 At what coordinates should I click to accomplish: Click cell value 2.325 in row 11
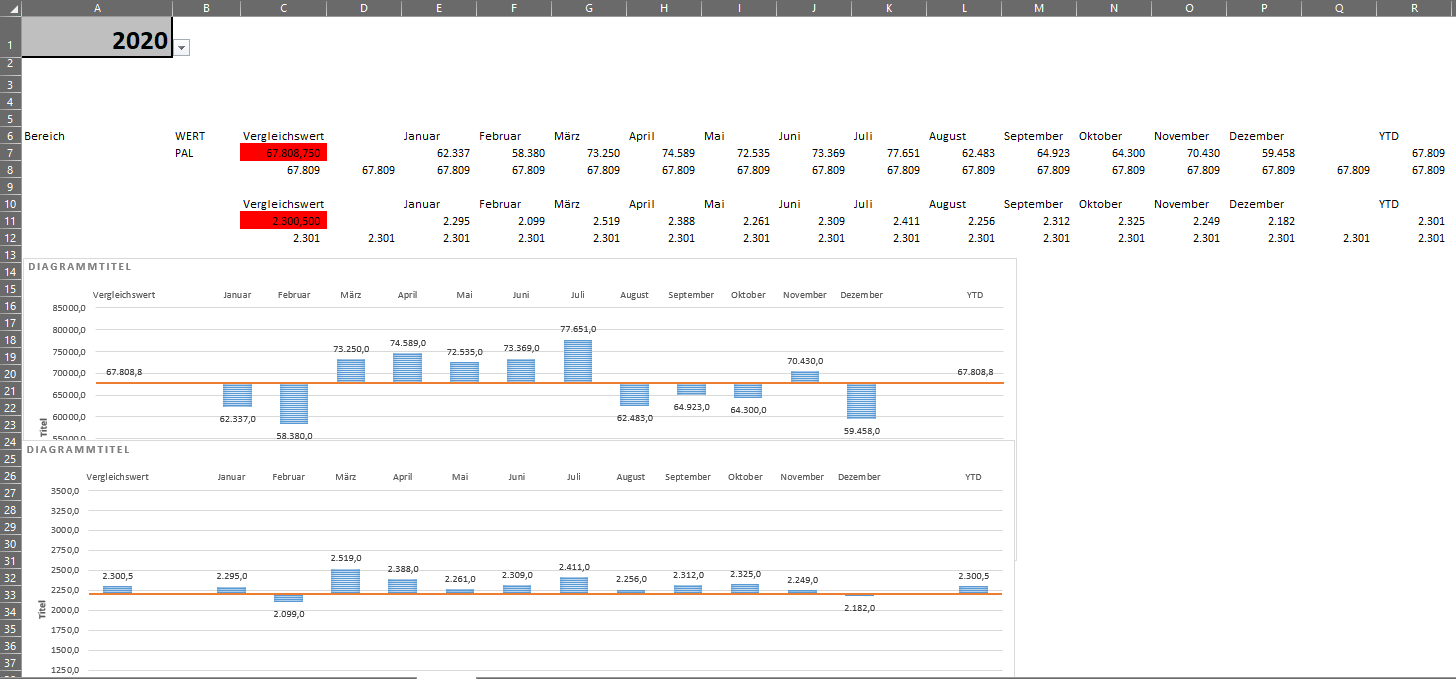point(1131,221)
